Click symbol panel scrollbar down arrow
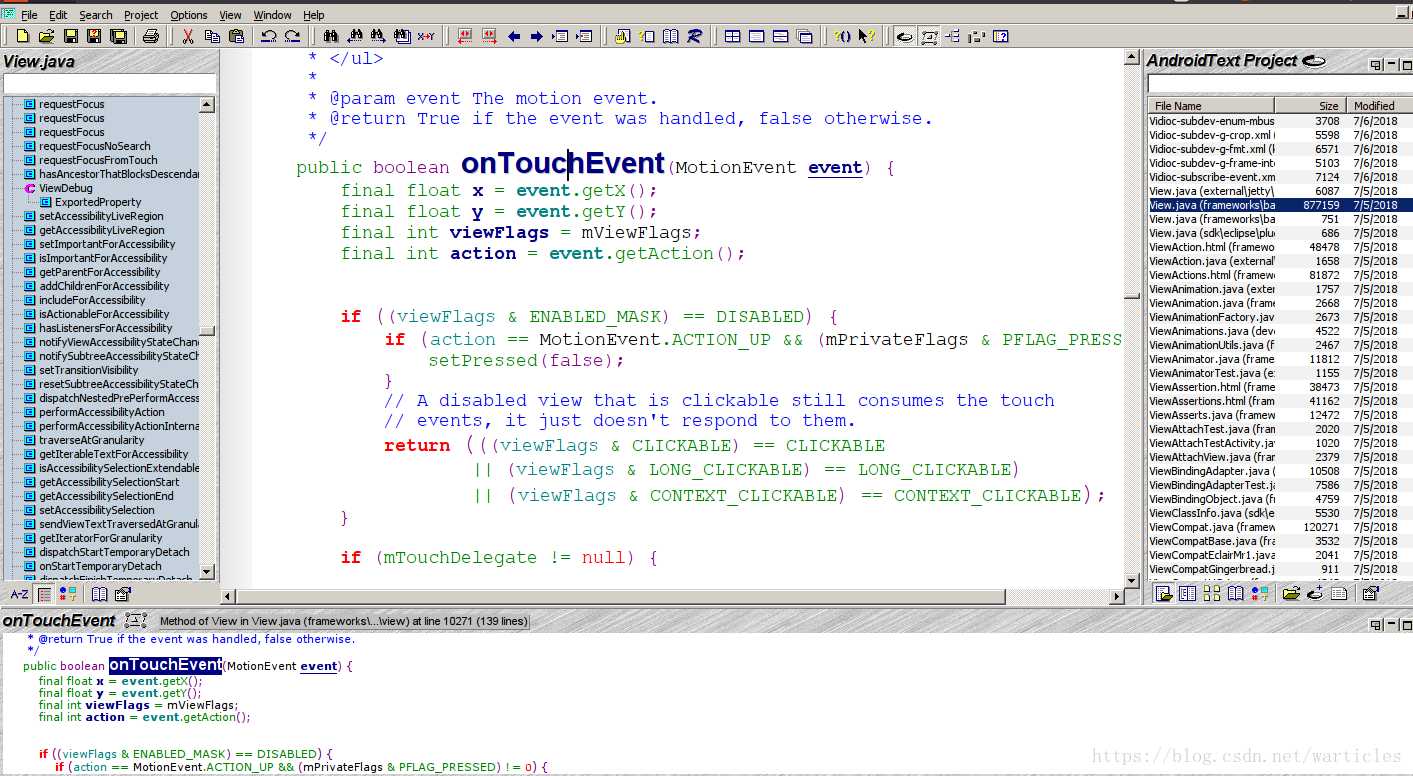 point(207,572)
